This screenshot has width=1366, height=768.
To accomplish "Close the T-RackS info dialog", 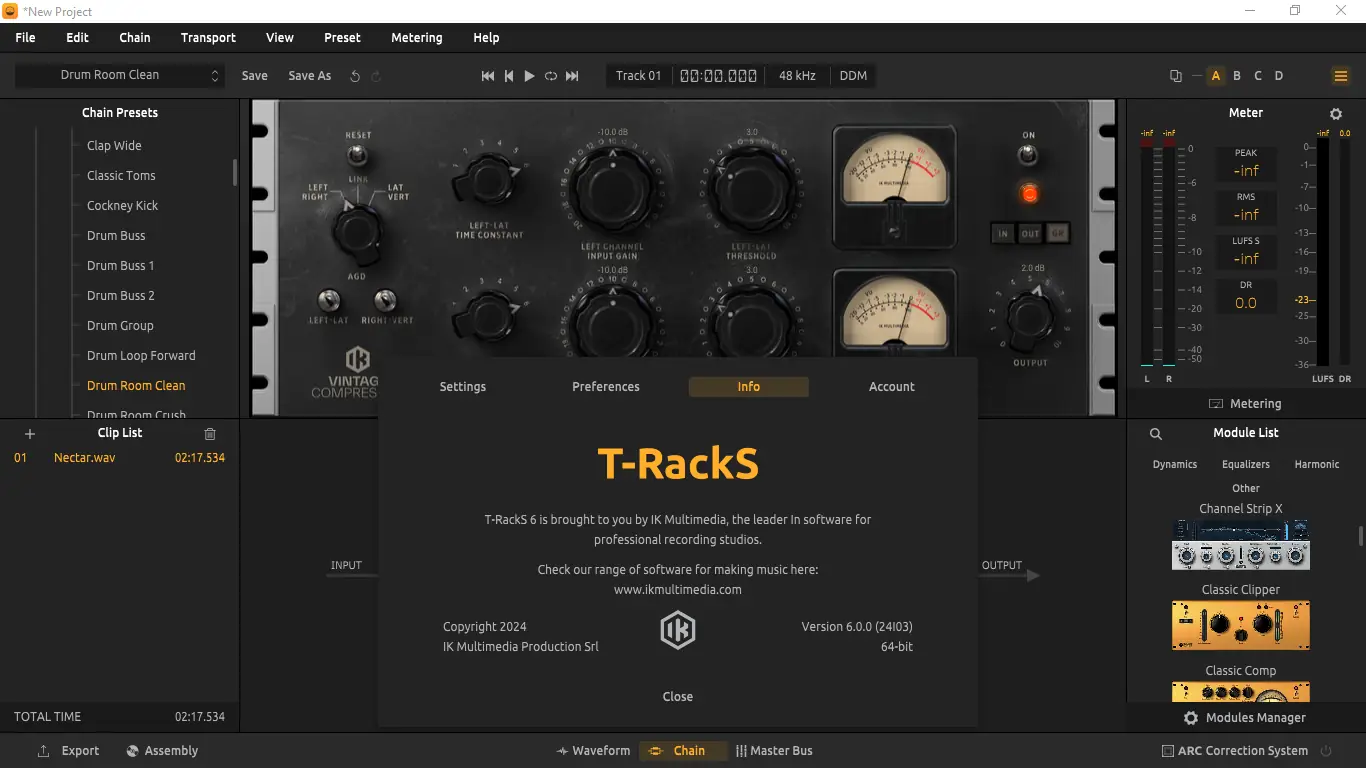I will click(x=677, y=696).
